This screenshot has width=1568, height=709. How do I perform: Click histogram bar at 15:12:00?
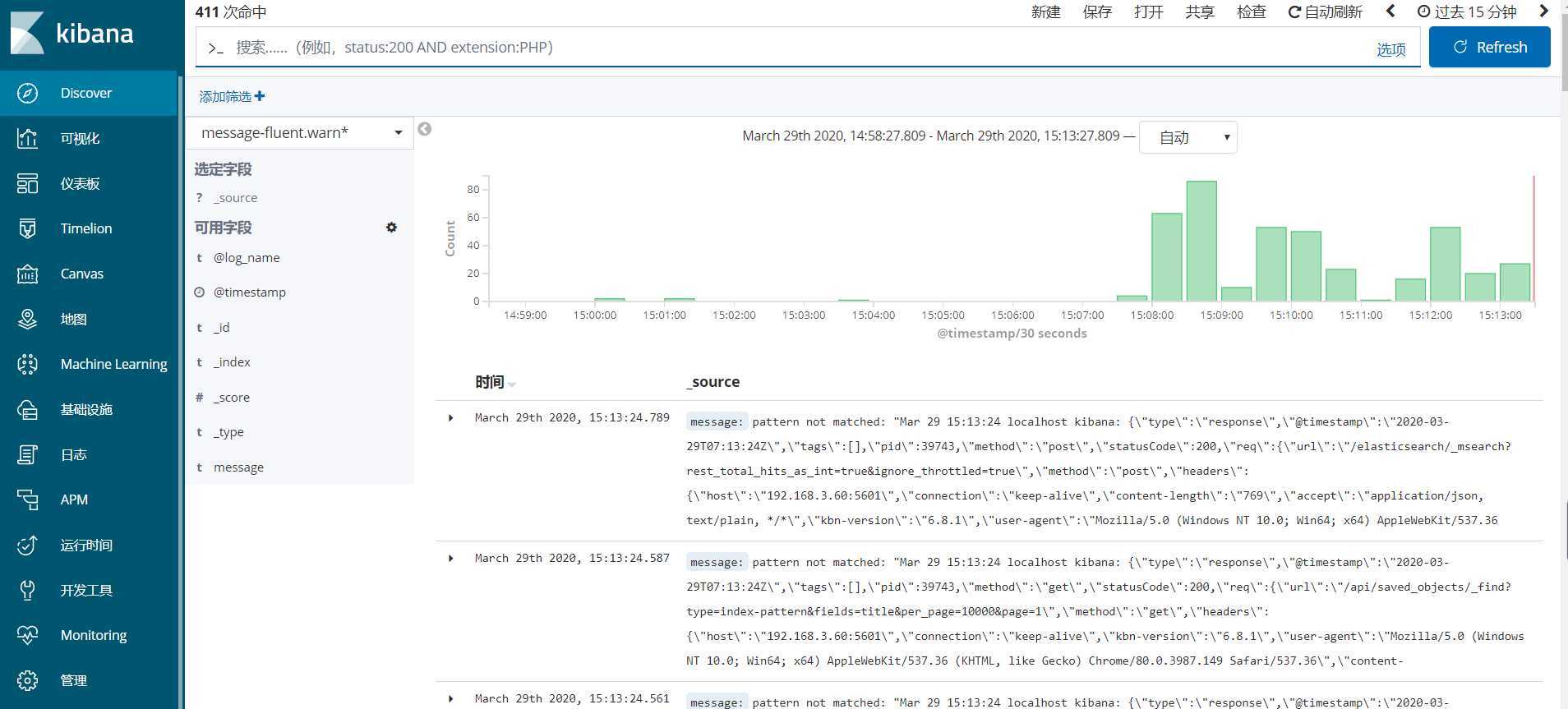pyautogui.click(x=1446, y=264)
